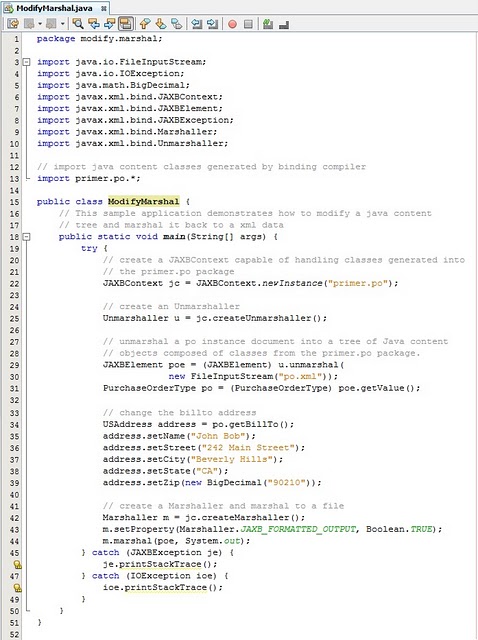The height and width of the screenshot is (640, 478).
Task: Open the Forward navigation dropdown arrow
Action: [62, 24]
